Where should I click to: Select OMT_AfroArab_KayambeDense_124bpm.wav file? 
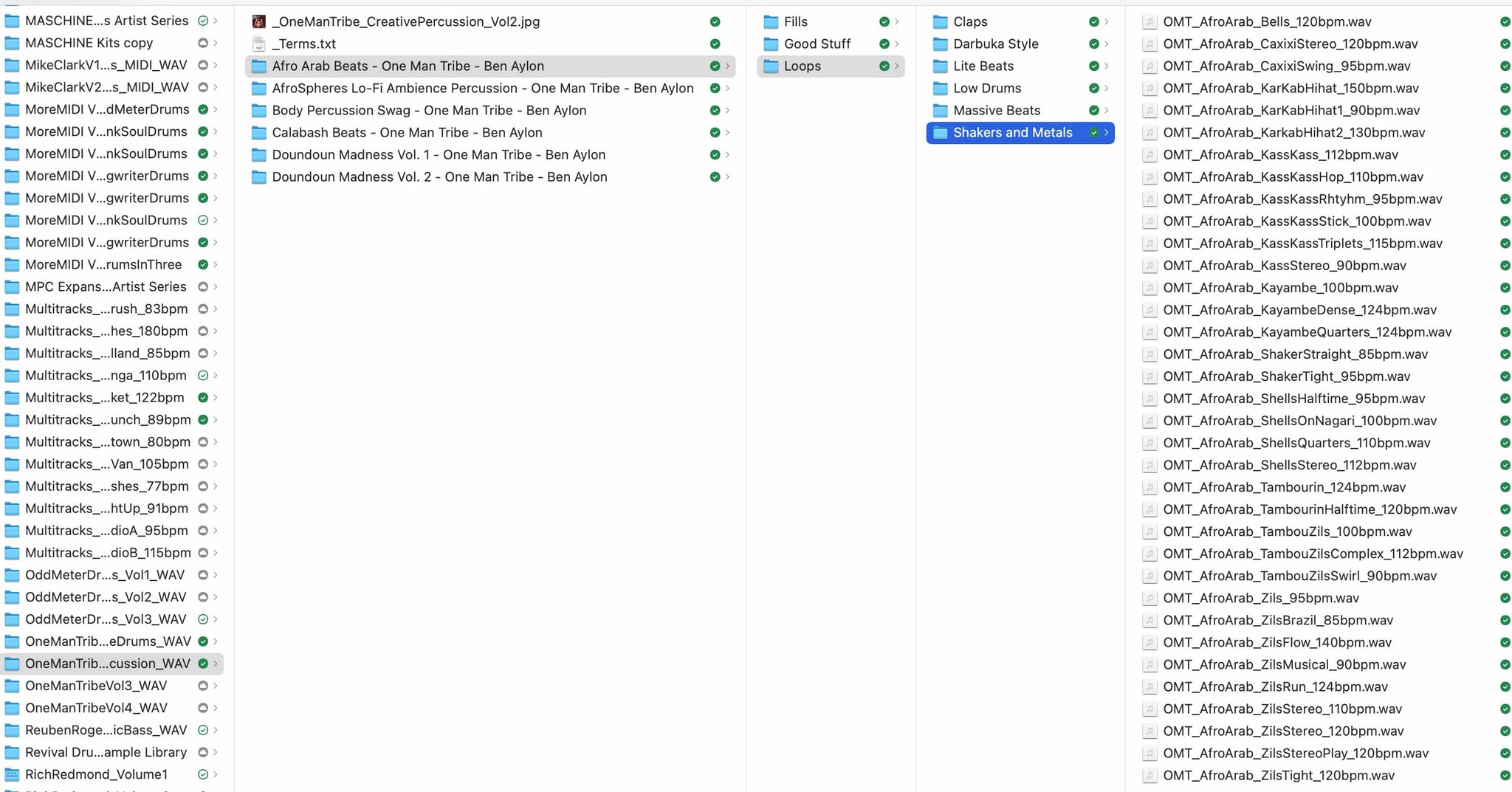[1299, 310]
